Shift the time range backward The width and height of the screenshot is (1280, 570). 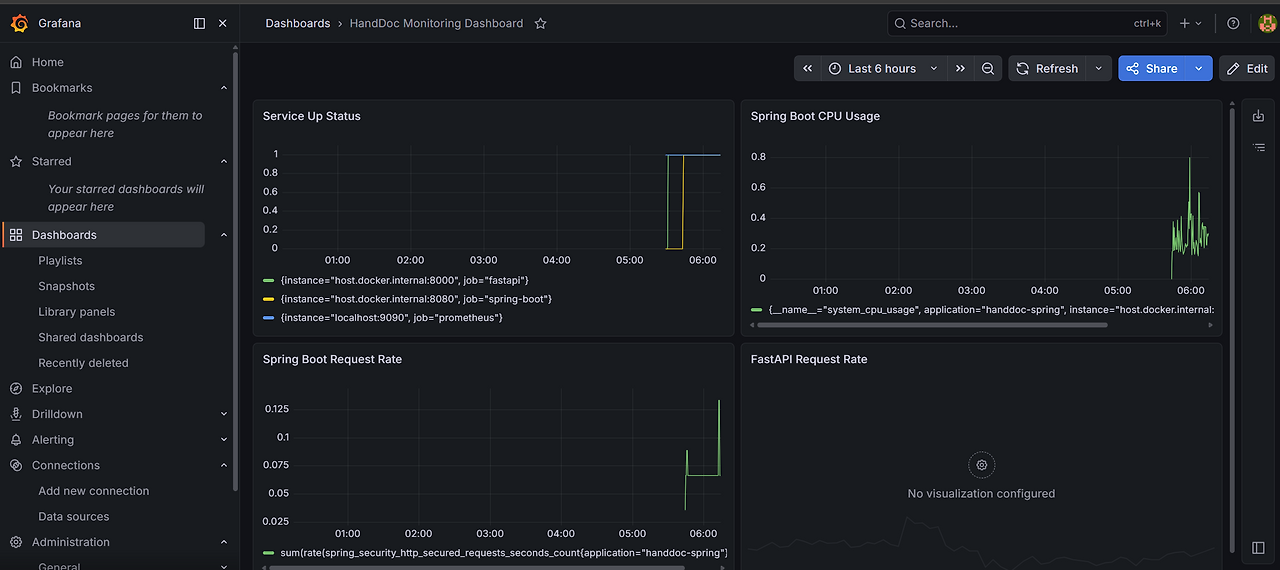tap(808, 68)
